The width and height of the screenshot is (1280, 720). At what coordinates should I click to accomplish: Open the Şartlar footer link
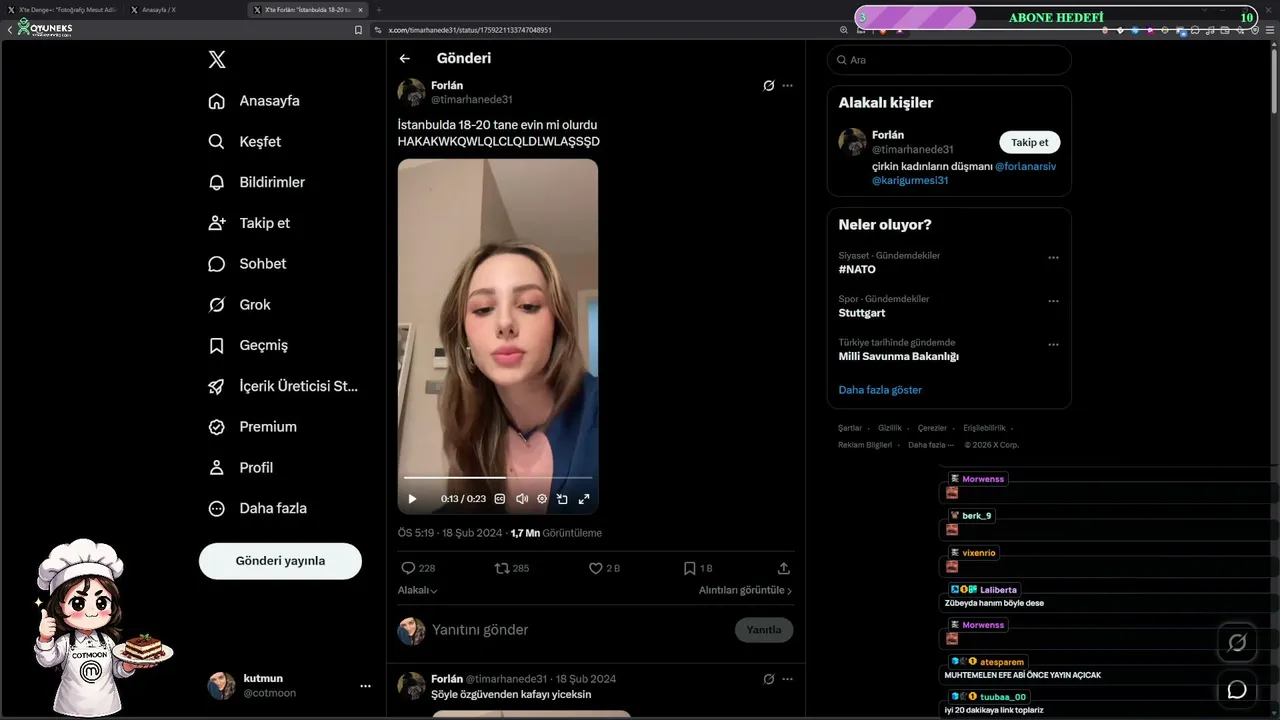tap(850, 428)
